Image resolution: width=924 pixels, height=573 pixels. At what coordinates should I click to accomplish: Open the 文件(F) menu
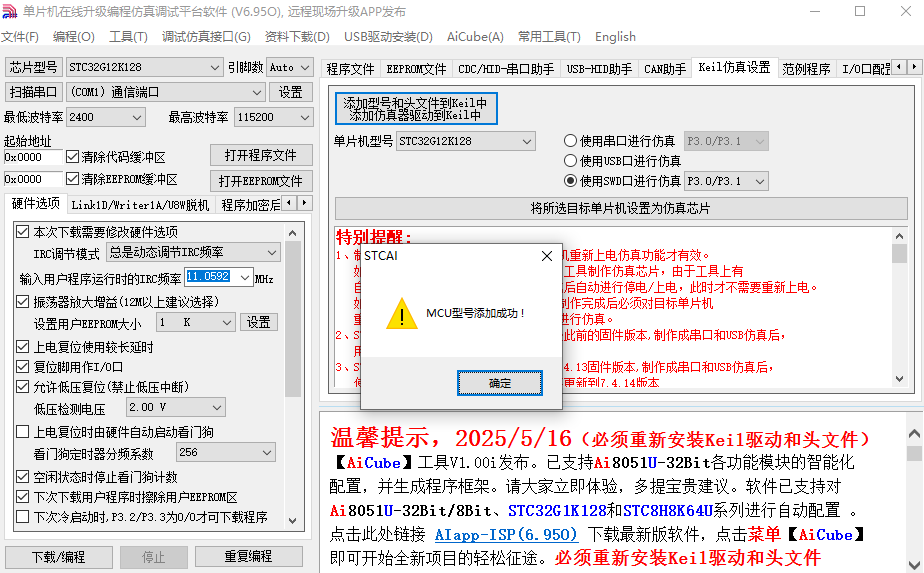(x=20, y=37)
